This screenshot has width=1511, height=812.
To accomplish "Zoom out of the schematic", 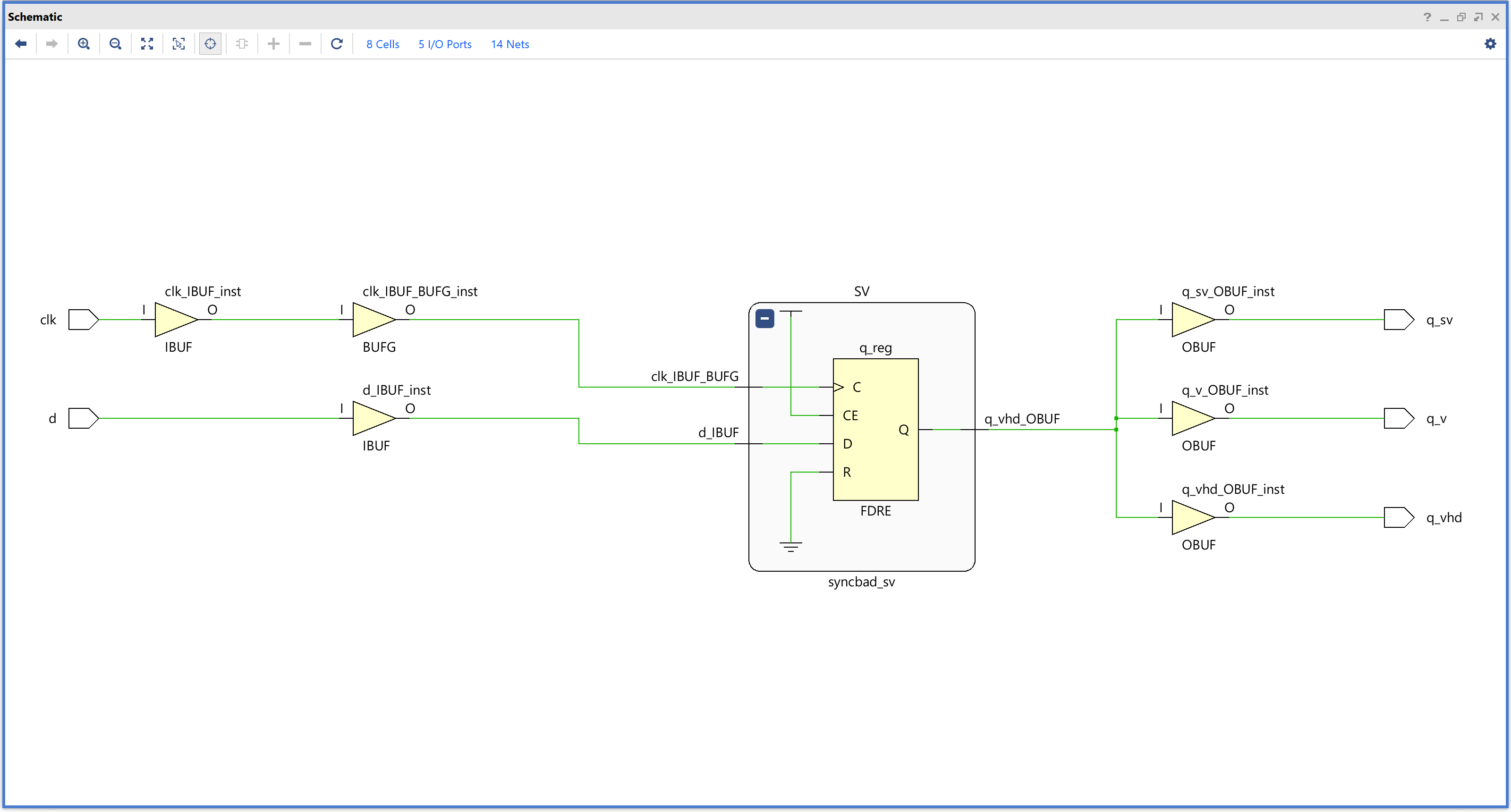I will tap(115, 44).
